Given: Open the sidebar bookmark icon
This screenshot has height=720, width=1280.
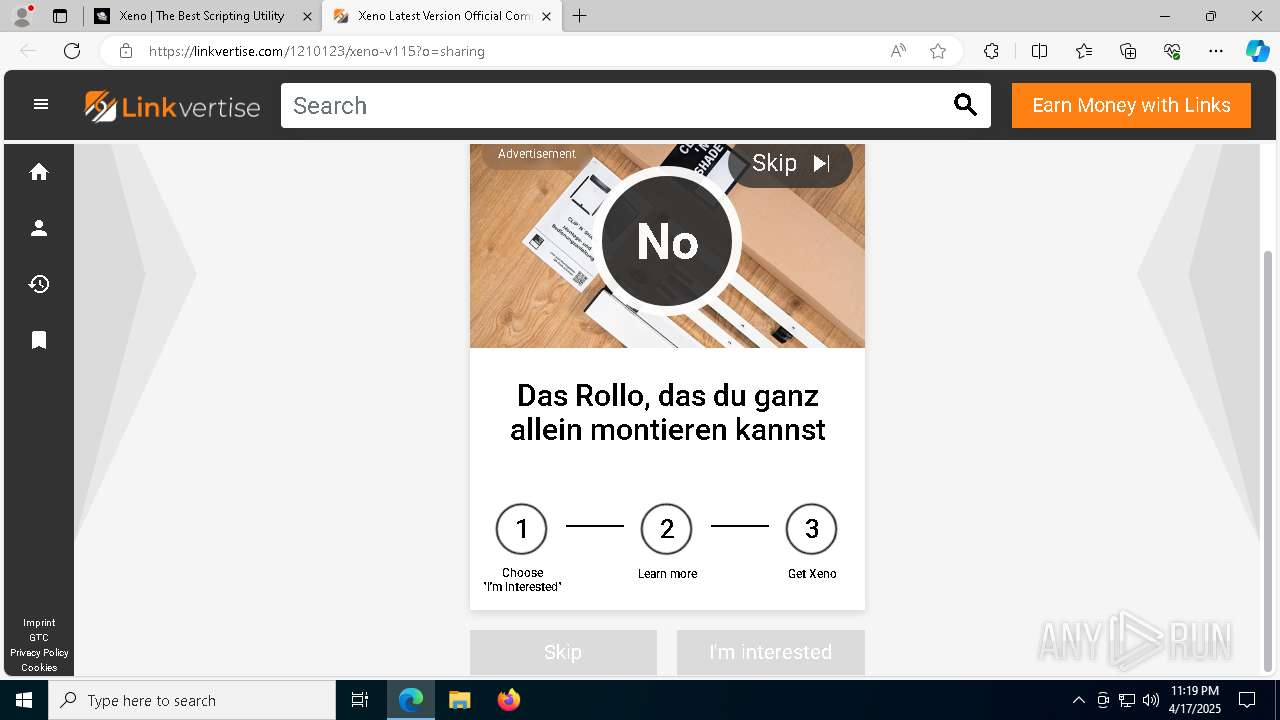Looking at the screenshot, I should pos(39,340).
